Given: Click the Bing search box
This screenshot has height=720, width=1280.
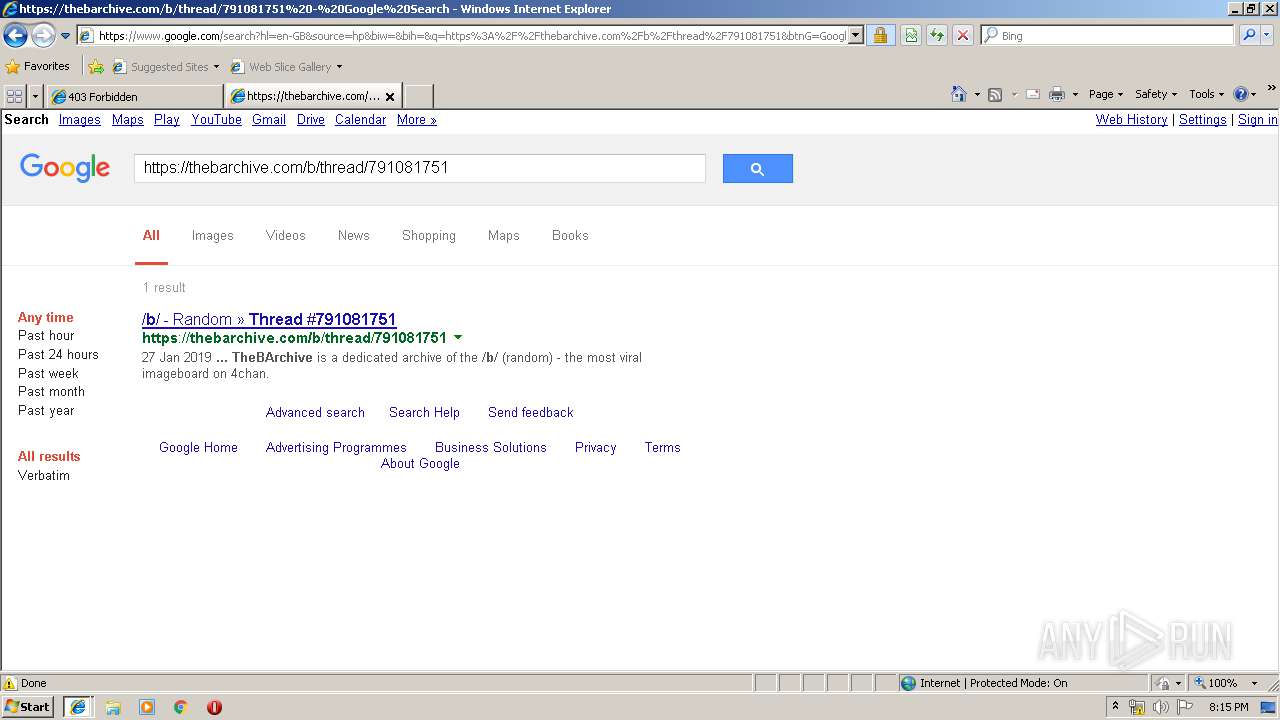Looking at the screenshot, I should click(x=1108, y=35).
